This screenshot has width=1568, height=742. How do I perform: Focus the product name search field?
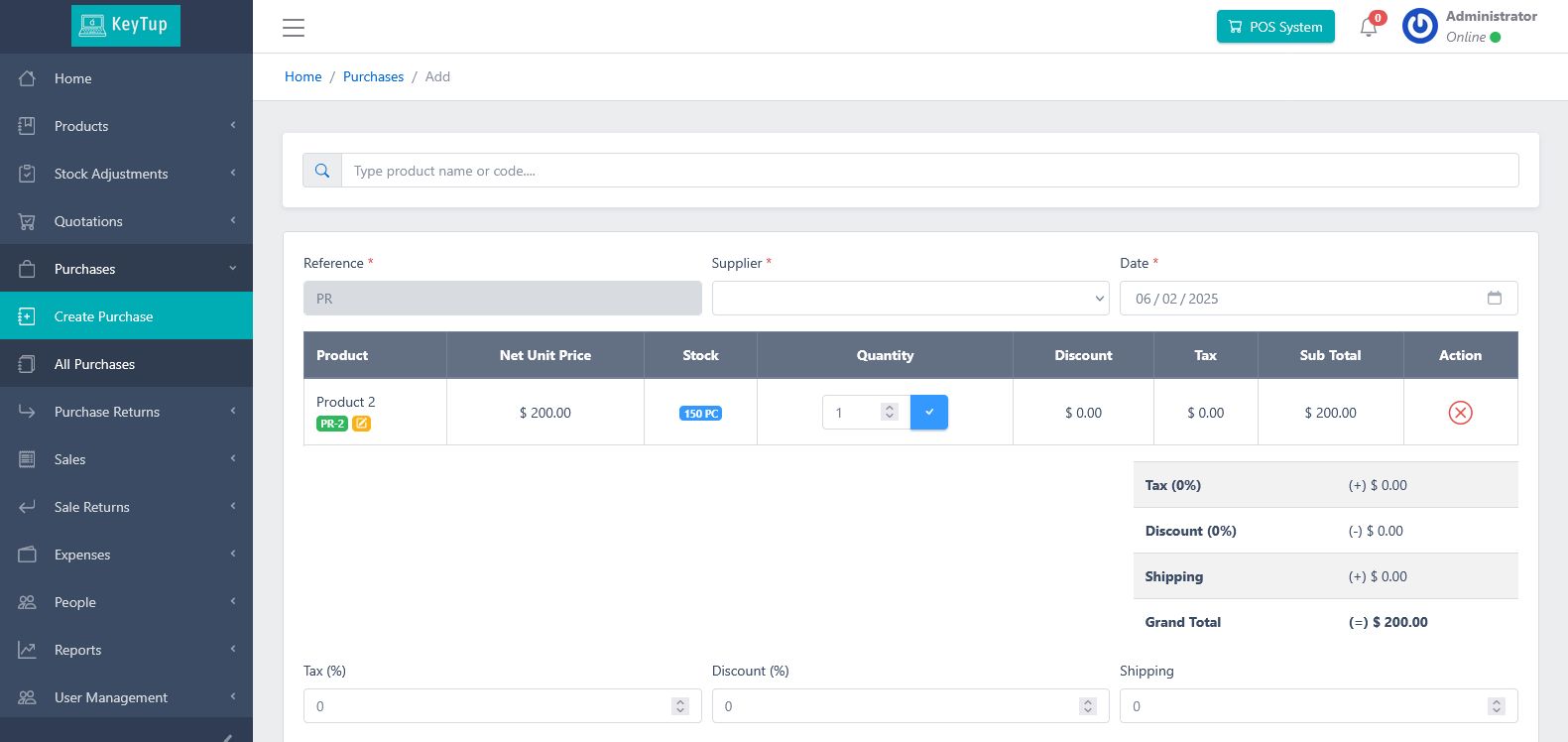pyautogui.click(x=929, y=171)
